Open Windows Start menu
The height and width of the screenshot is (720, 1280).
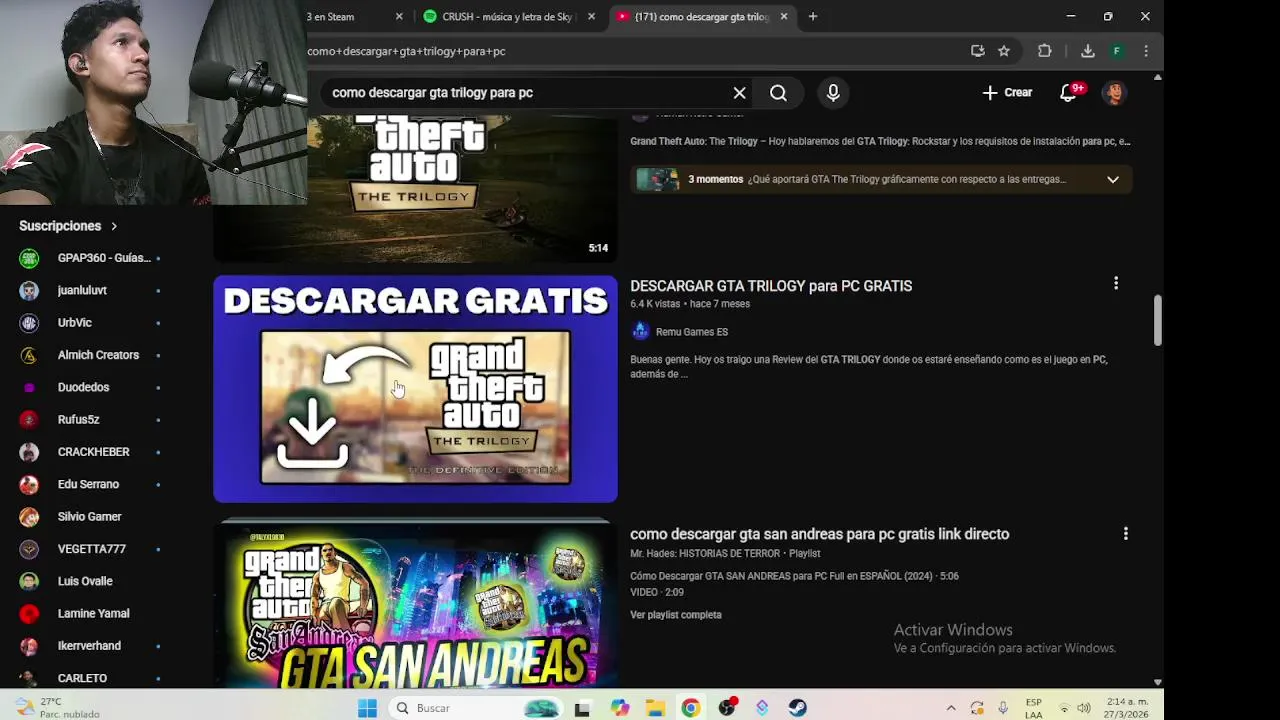367,708
